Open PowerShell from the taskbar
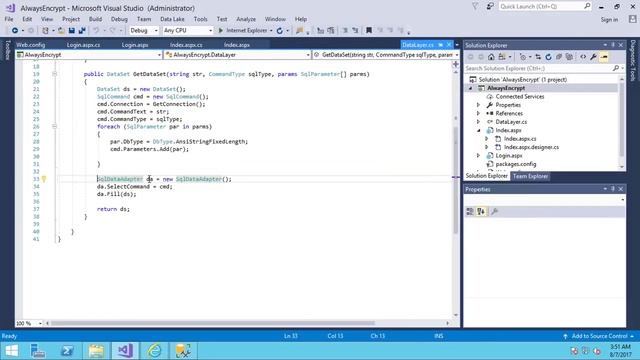 [67, 351]
